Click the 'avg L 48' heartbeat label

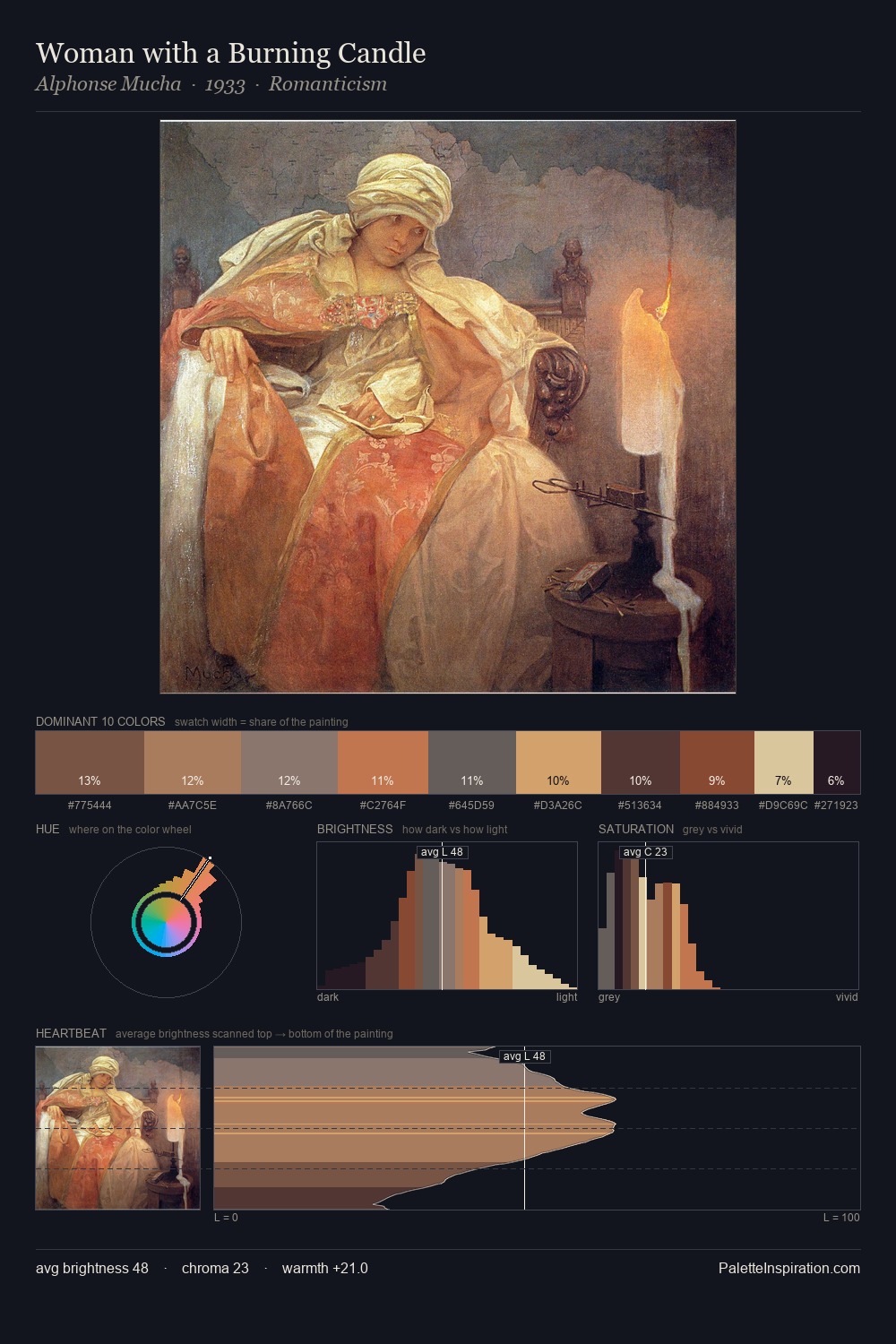coord(524,1056)
